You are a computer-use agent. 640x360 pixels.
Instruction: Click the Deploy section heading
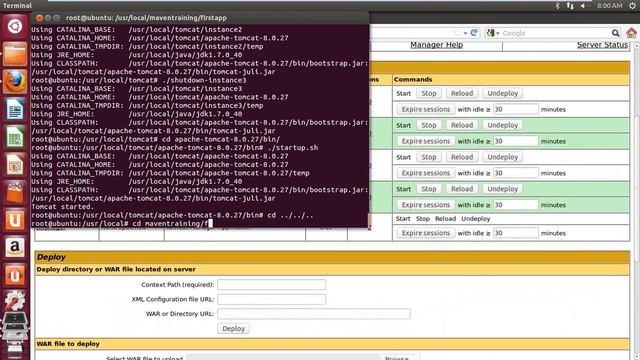(x=51, y=257)
